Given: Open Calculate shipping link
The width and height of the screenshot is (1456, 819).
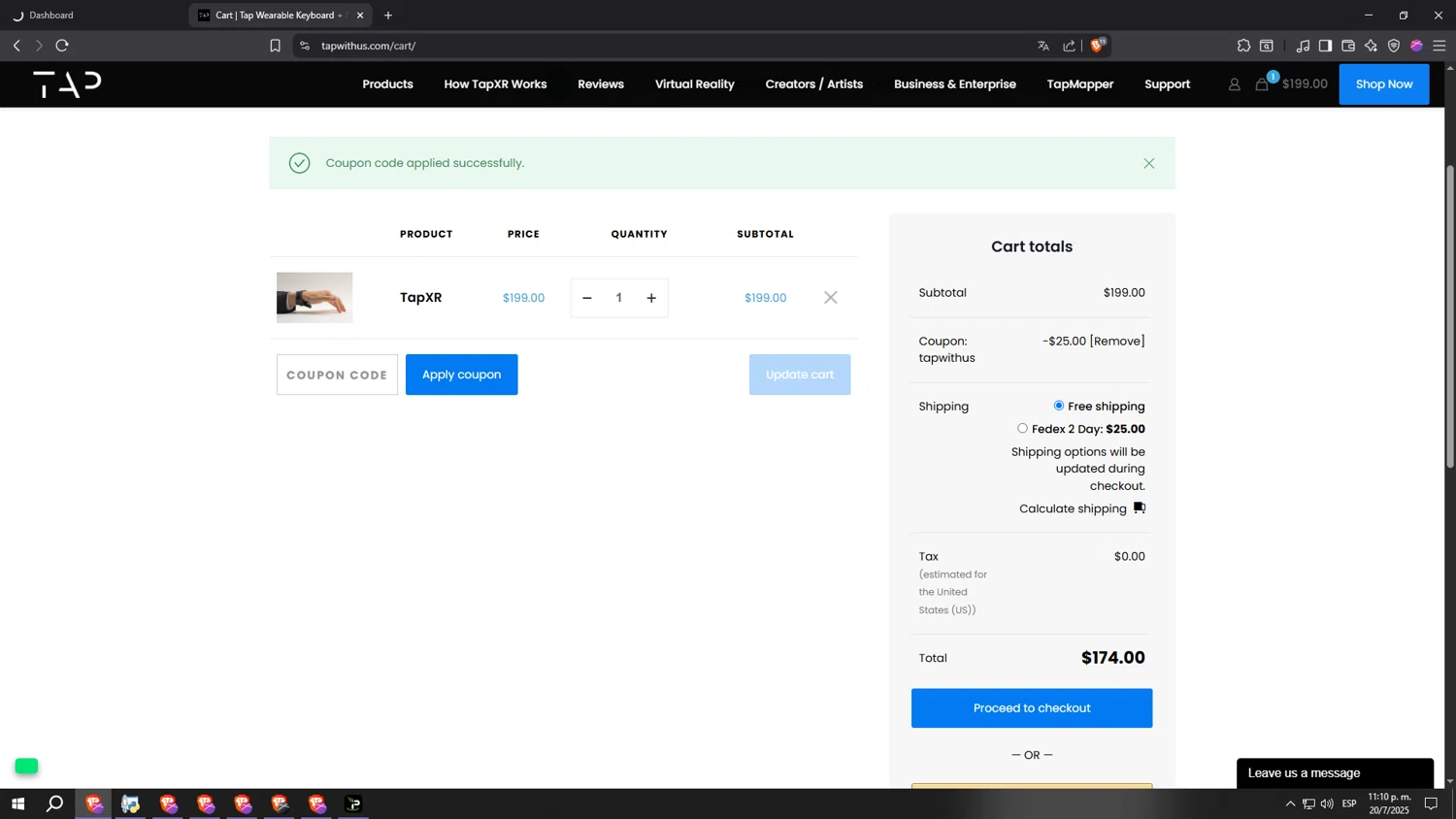Looking at the screenshot, I should 1073,508.
